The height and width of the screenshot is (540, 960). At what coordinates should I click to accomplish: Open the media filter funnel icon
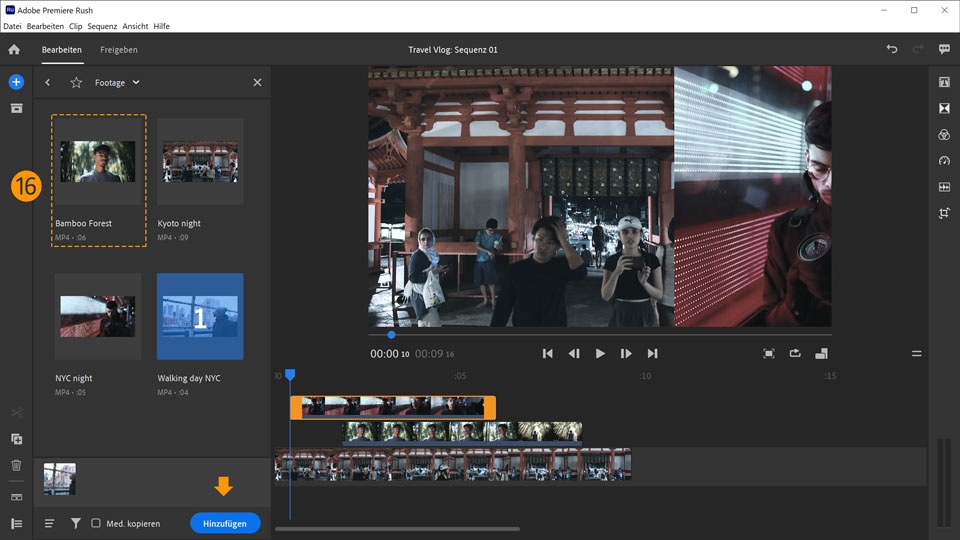(75, 523)
